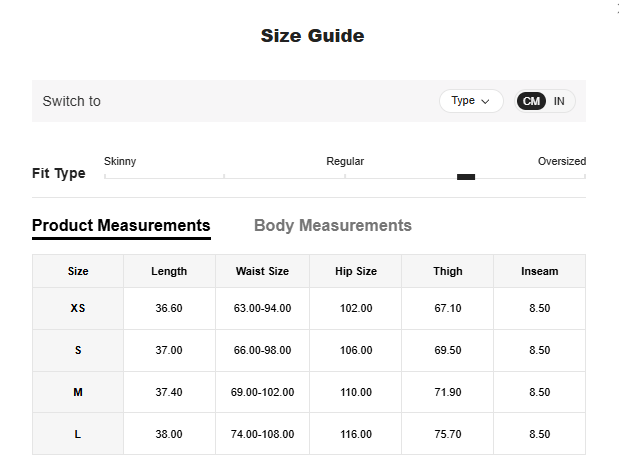Select the L size row label
The height and width of the screenshot is (463, 619).
(78, 435)
